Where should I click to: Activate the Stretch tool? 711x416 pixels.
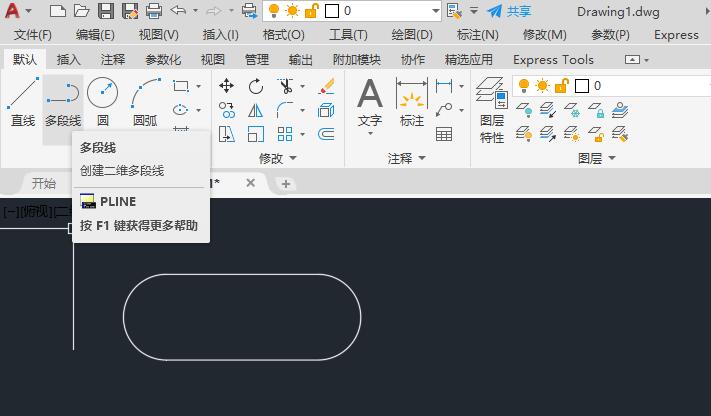pos(226,134)
